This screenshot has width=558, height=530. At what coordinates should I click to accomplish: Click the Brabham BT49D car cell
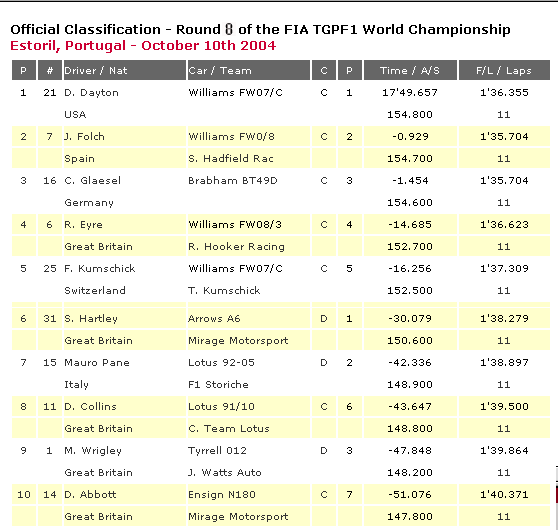232,180
